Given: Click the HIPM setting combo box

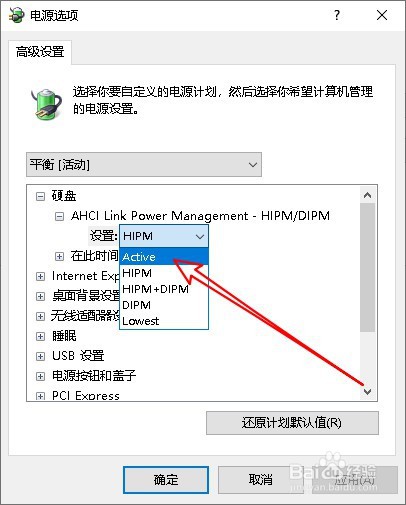Looking at the screenshot, I should click(x=164, y=236).
